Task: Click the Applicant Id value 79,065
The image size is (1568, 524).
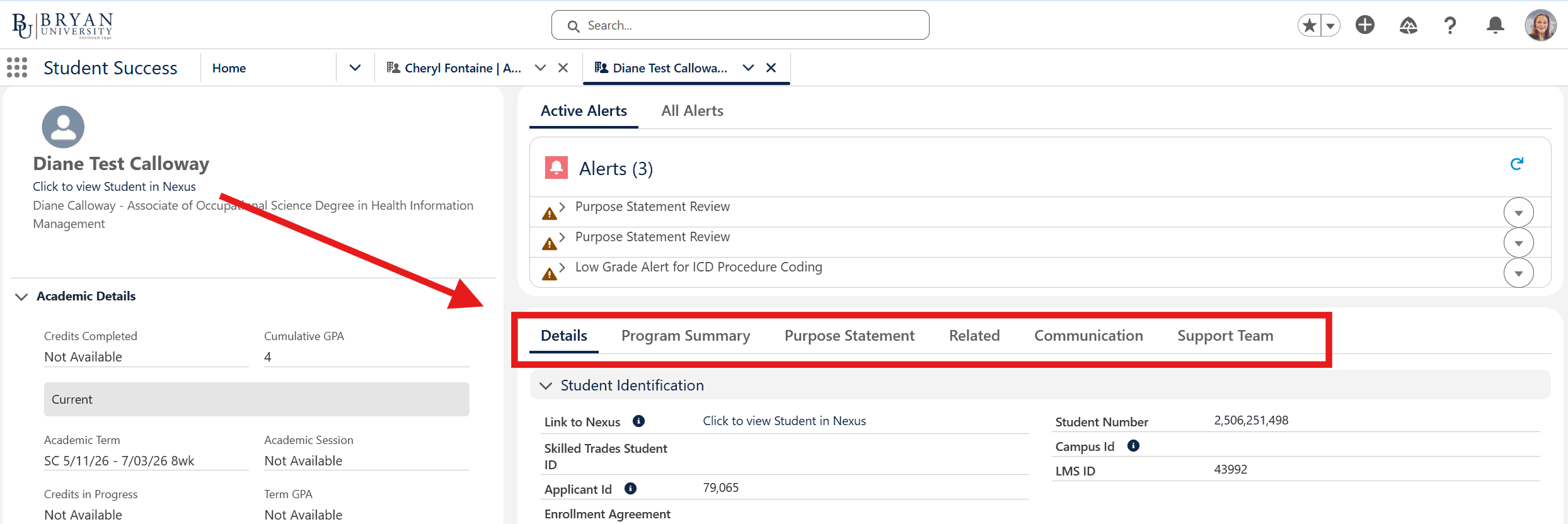Action: tap(720, 487)
